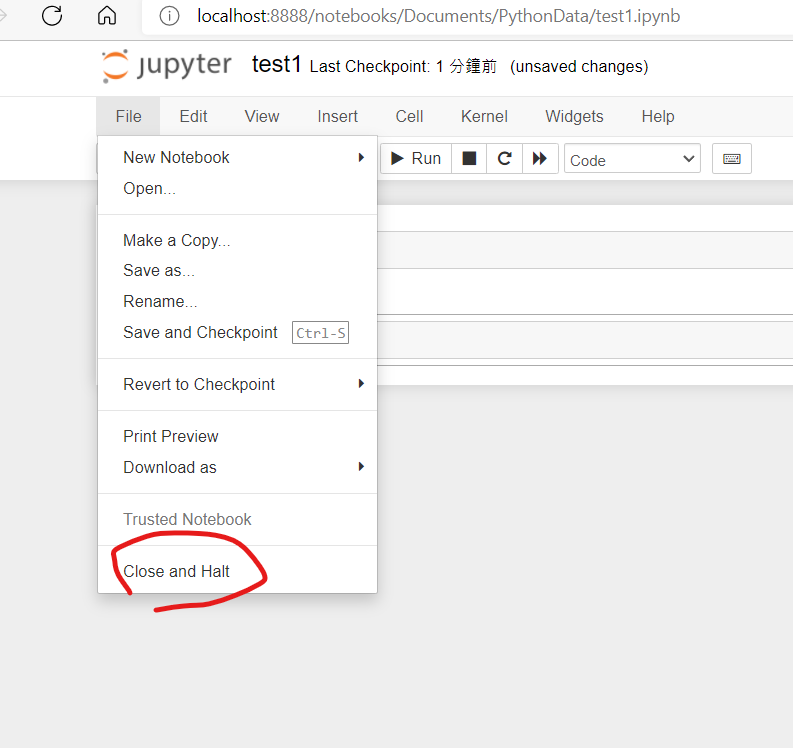Screen dimensions: 793x748
Task: Open the command palette keyboard icon
Action: [x=732, y=159]
